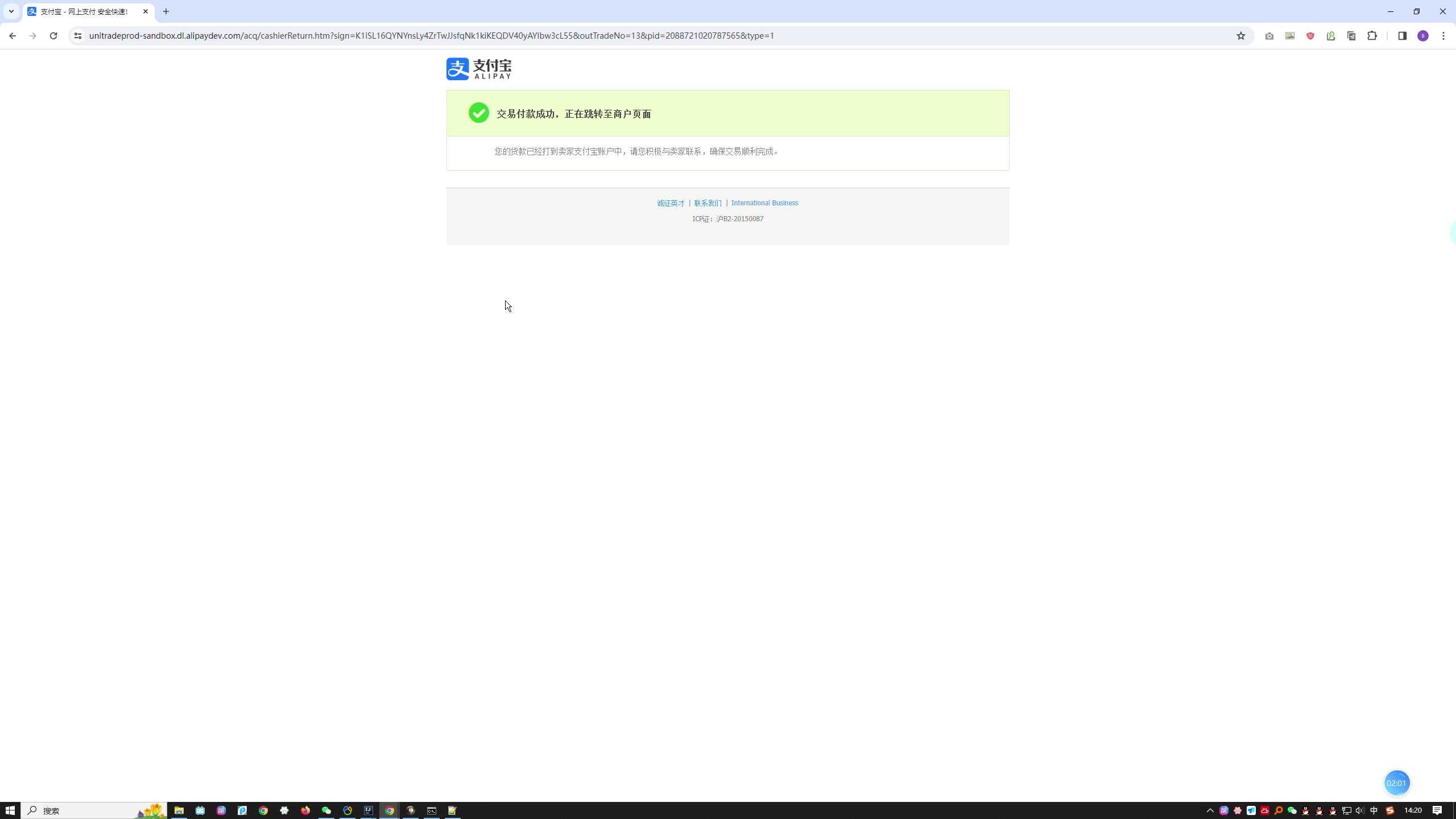Open File Explorer from the taskbar

(x=179, y=810)
